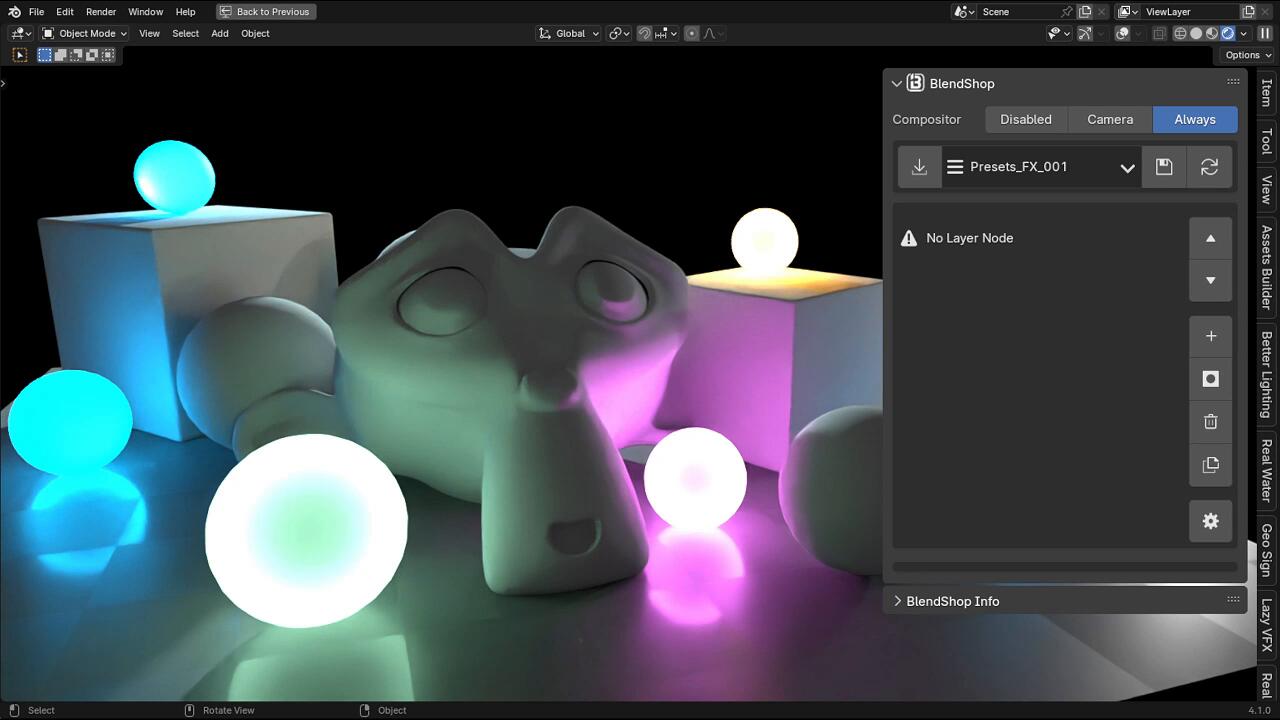Image resolution: width=1280 pixels, height=720 pixels.
Task: Open the Render menu
Action: coord(100,11)
